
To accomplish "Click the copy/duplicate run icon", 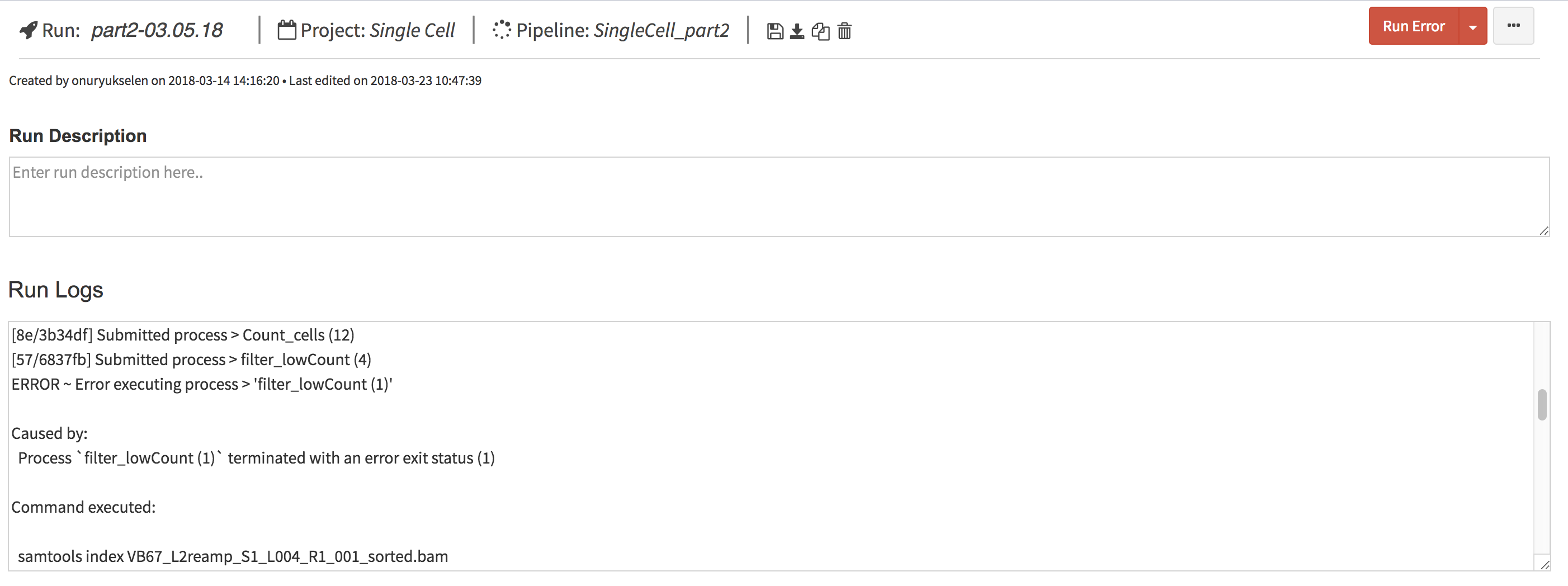I will [x=820, y=31].
